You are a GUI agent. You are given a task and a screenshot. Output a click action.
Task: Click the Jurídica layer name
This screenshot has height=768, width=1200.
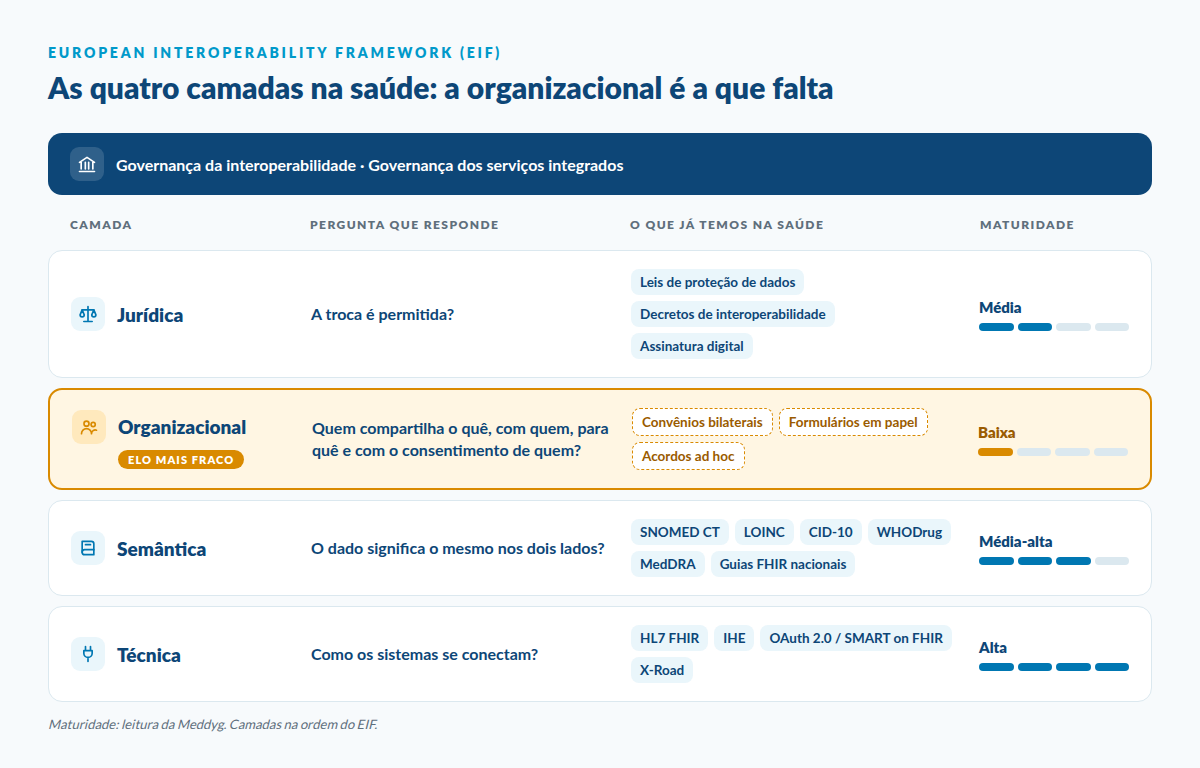click(x=150, y=315)
